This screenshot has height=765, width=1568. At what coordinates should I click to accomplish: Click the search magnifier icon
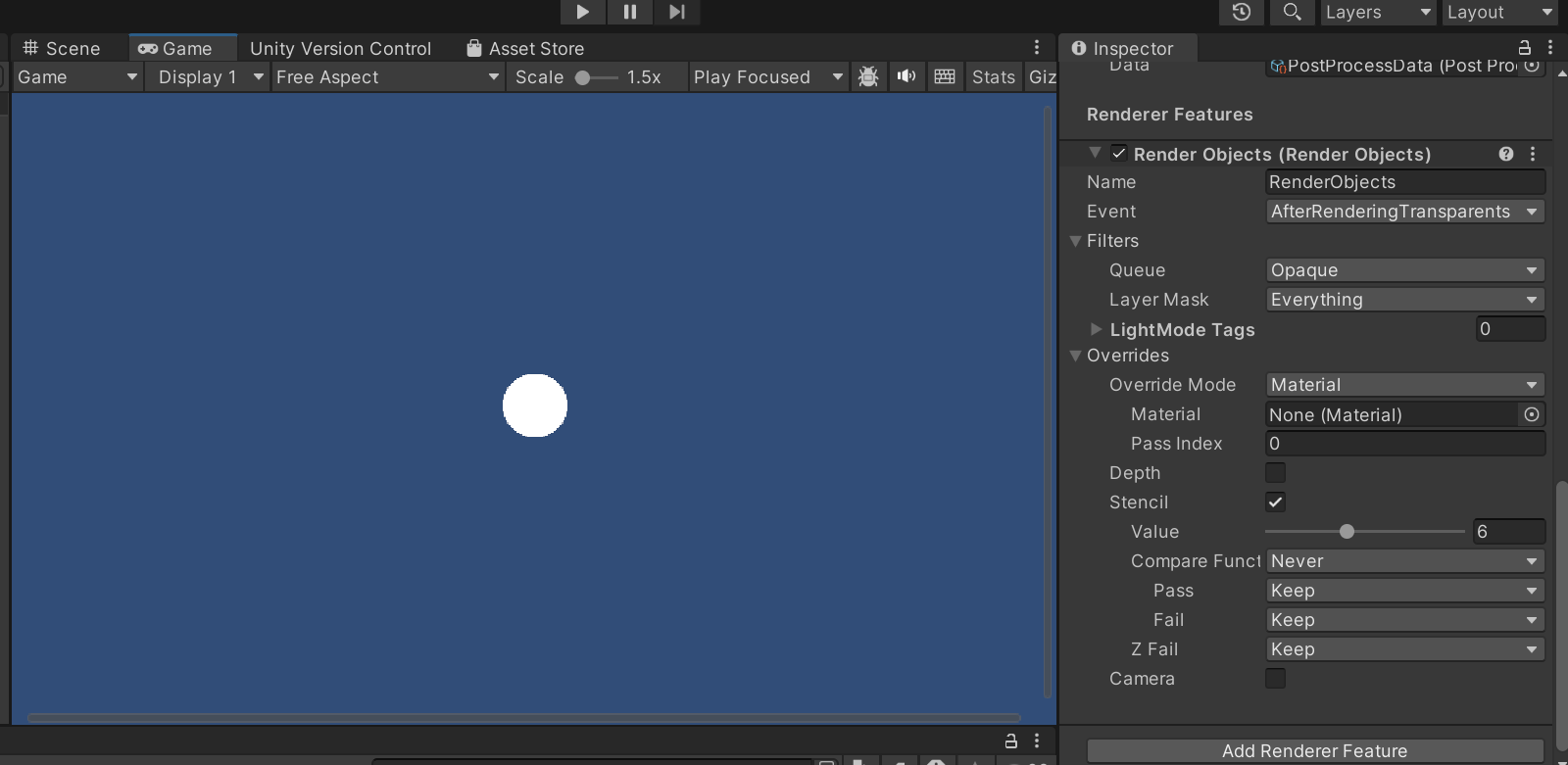point(1292,12)
